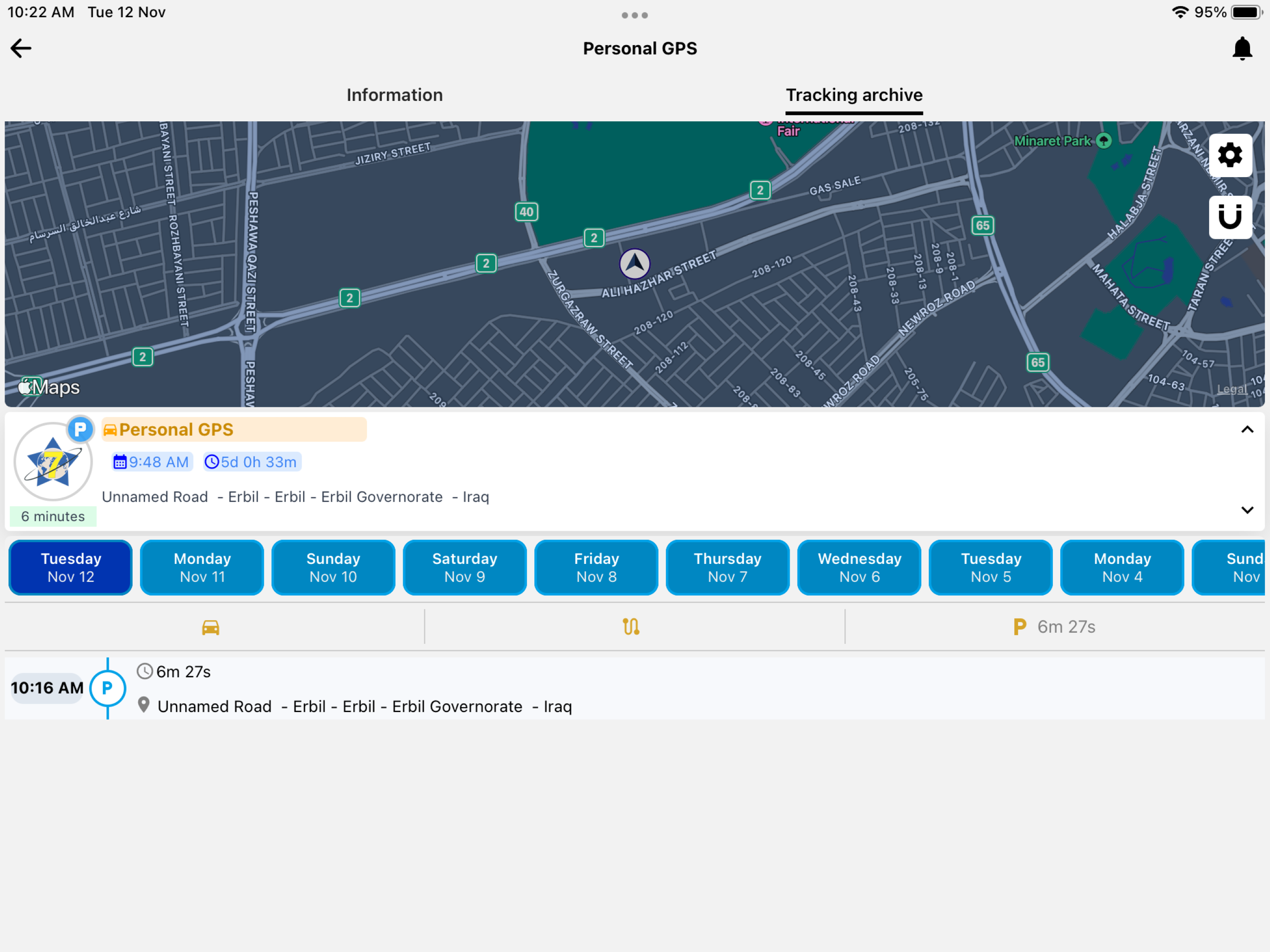
Task: Open notifications bell icon
Action: point(1242,49)
